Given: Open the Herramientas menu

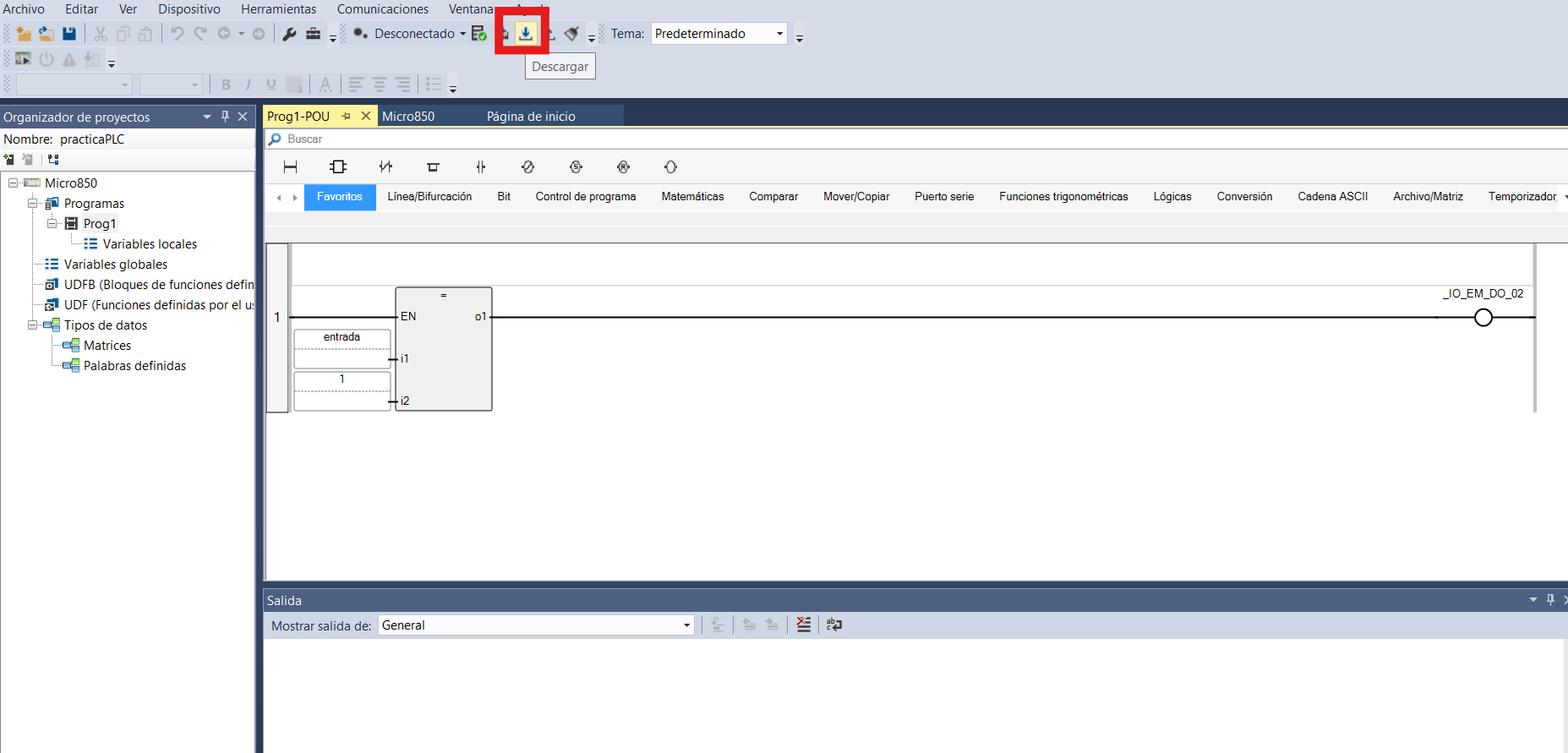Looking at the screenshot, I should click(x=278, y=9).
